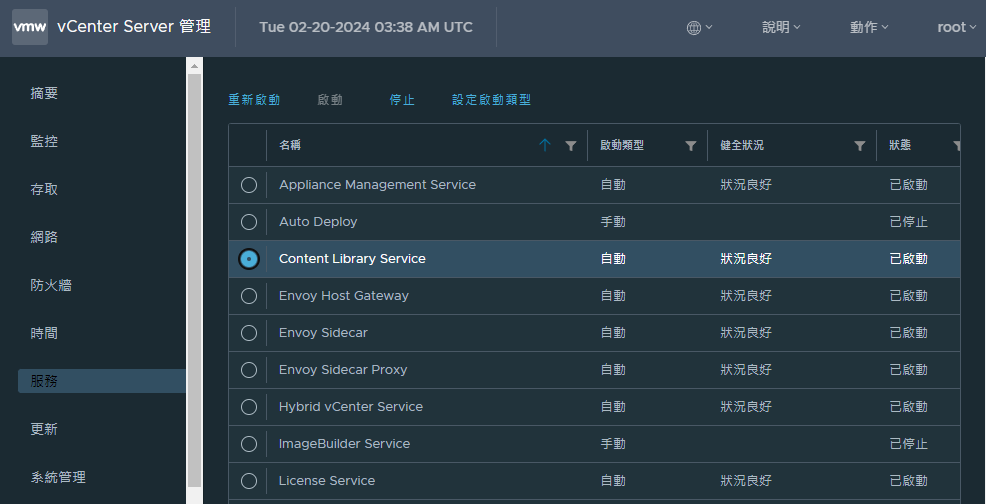Click the Envoy Sidecar Proxy name
The height and width of the screenshot is (504, 986).
coord(343,369)
